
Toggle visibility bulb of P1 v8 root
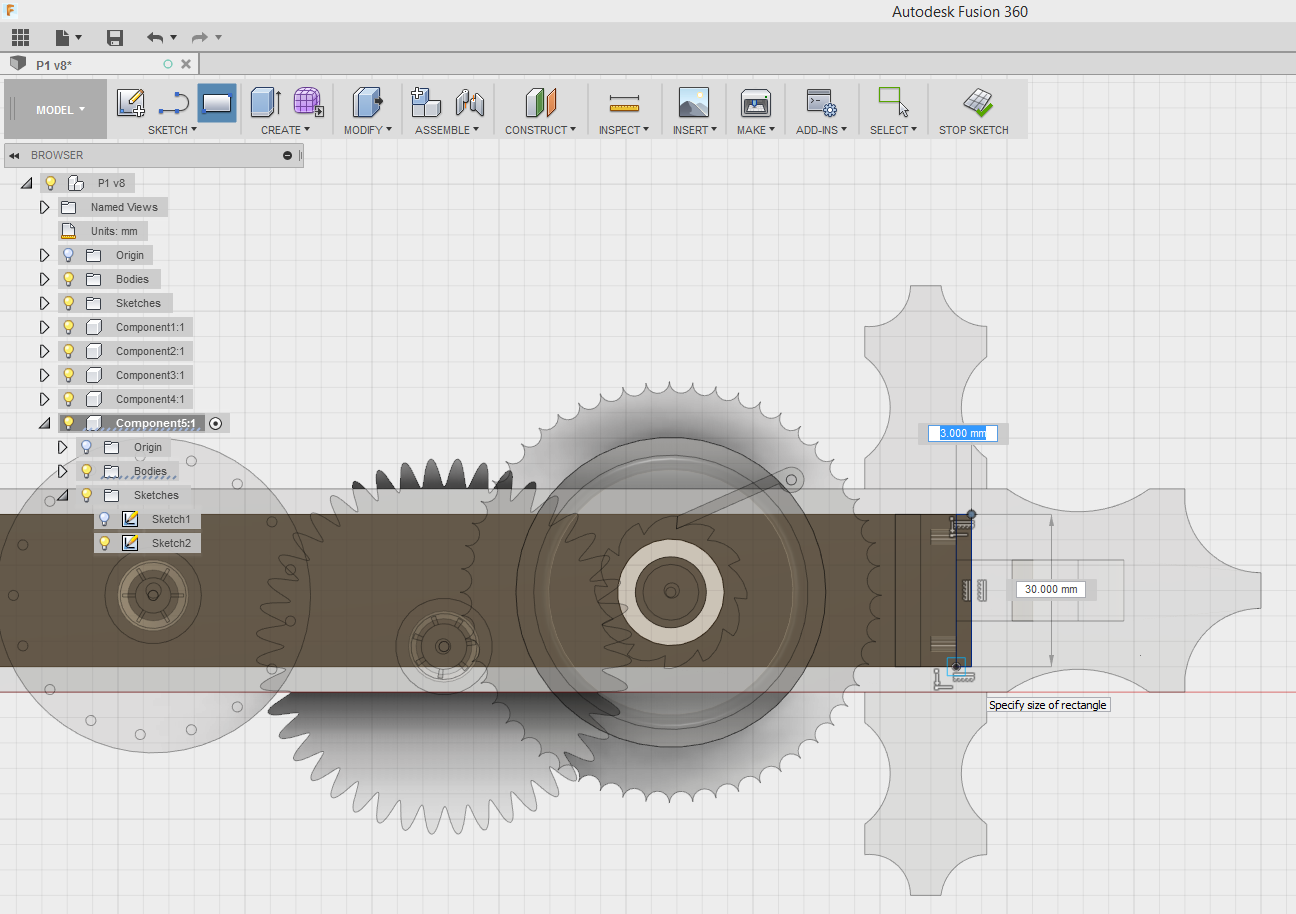50,183
